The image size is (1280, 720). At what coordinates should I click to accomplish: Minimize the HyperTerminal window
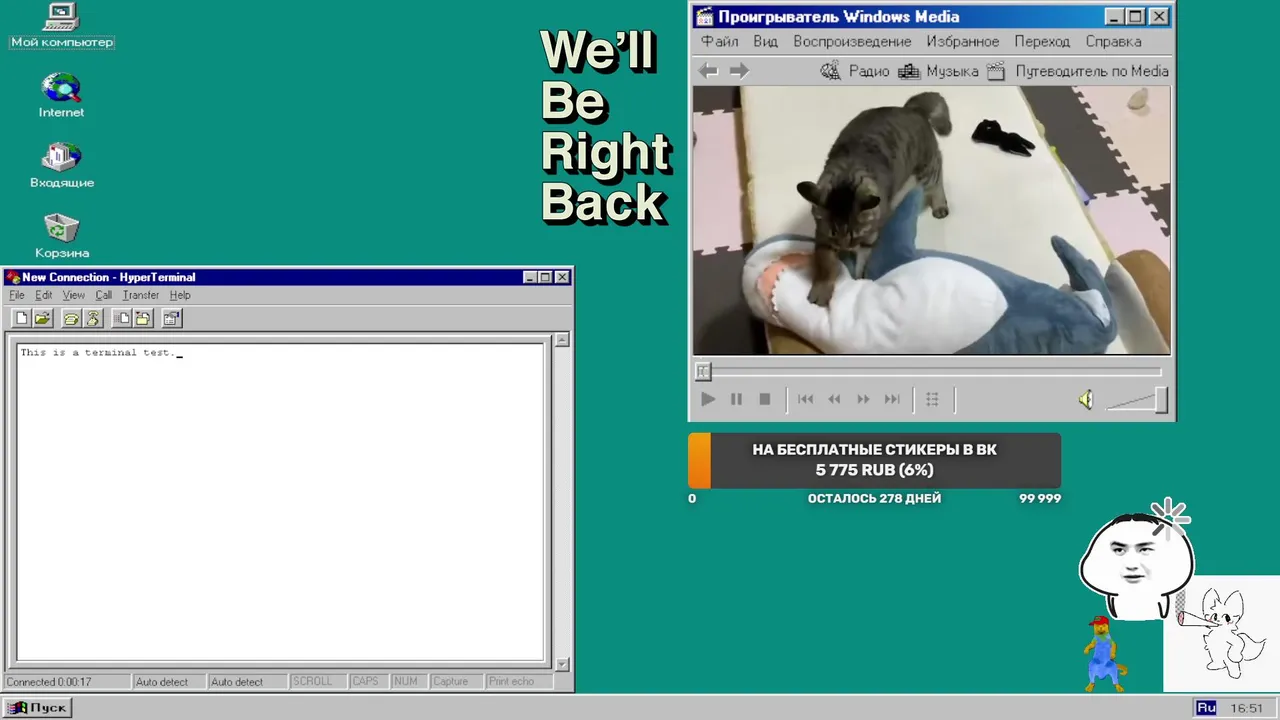click(531, 278)
